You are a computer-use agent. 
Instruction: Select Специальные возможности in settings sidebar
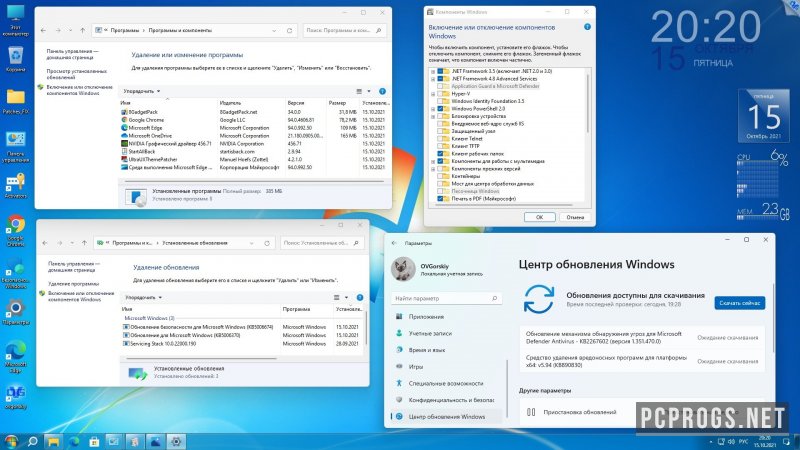click(445, 383)
